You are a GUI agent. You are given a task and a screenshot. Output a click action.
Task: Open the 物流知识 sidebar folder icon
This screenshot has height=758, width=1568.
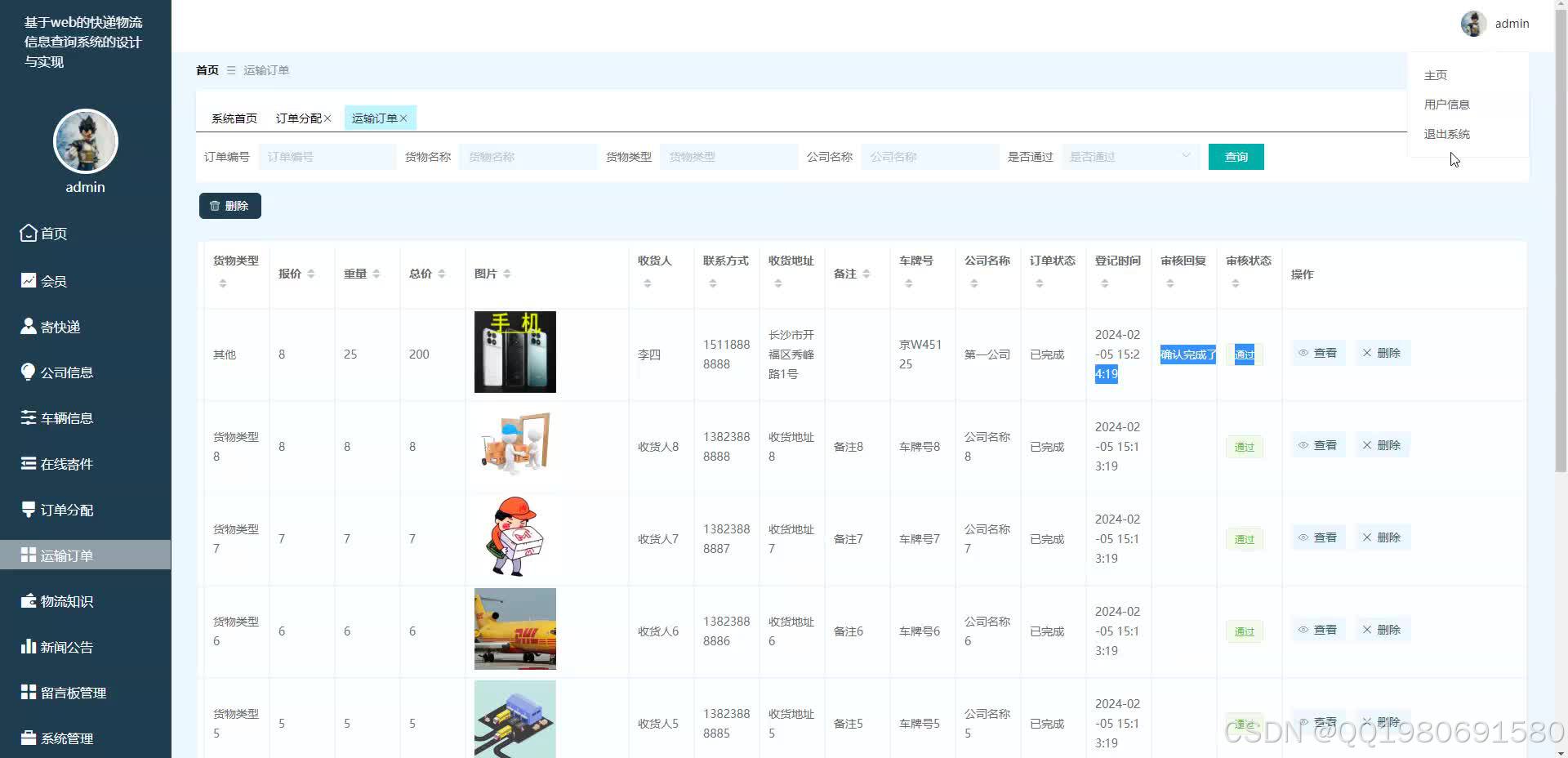tap(29, 600)
